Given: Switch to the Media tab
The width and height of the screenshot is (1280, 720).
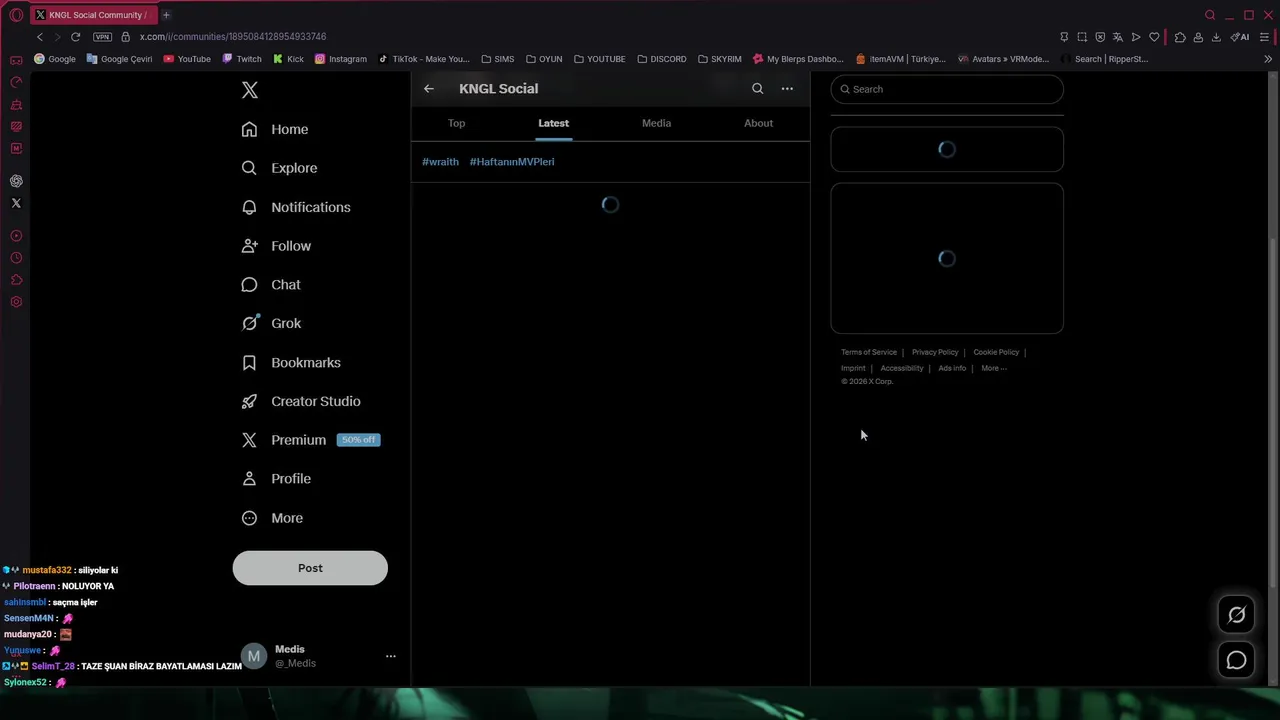Looking at the screenshot, I should click(656, 123).
